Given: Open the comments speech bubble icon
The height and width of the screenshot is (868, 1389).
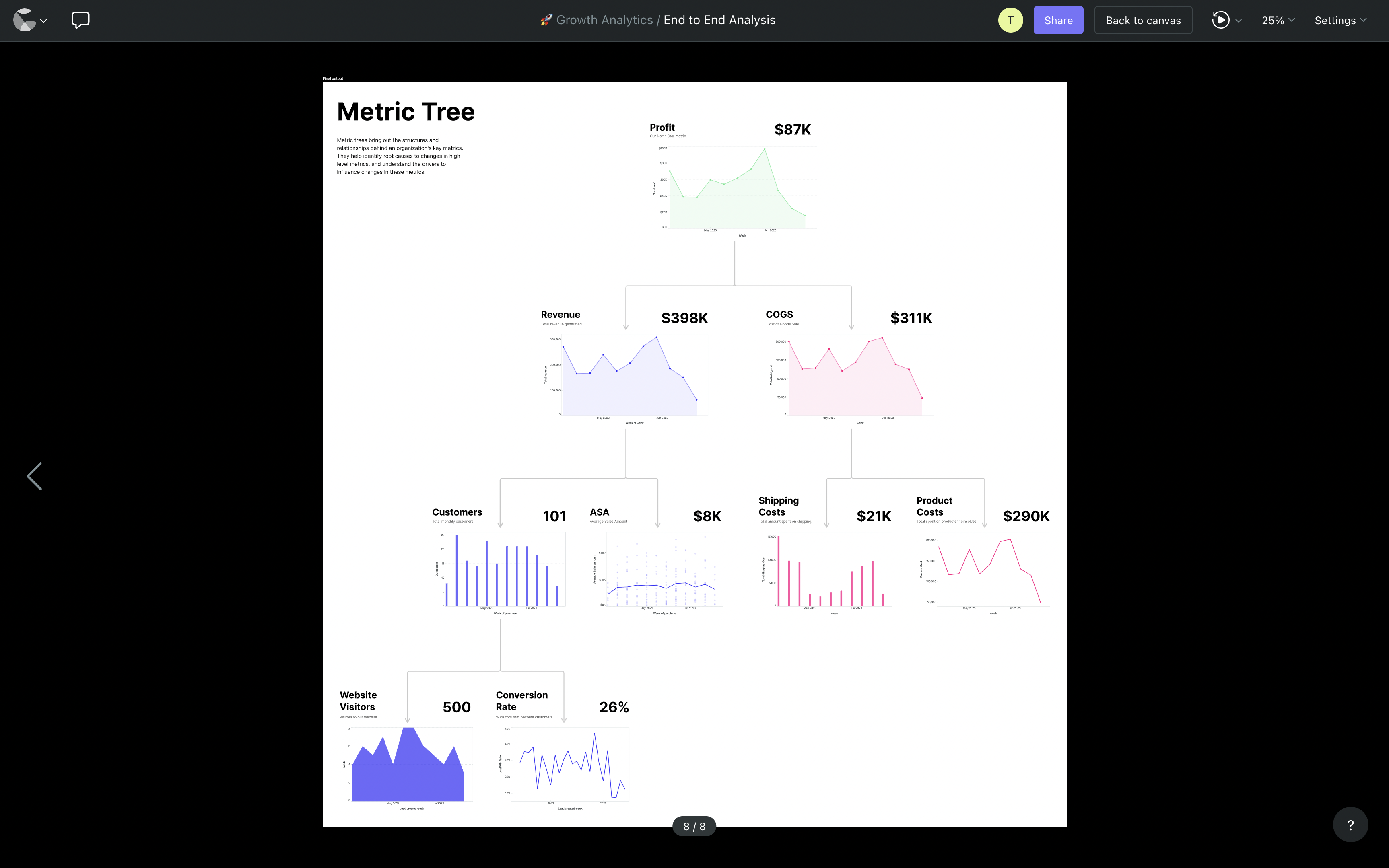Looking at the screenshot, I should [80, 20].
